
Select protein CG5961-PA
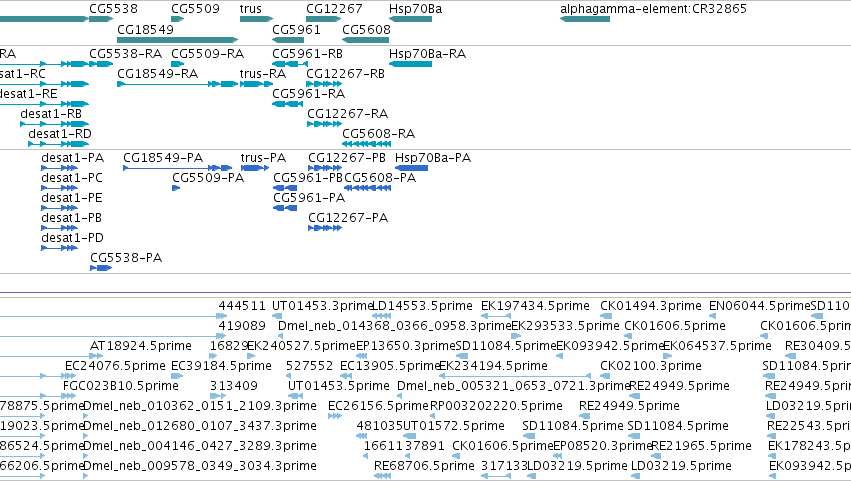[x=309, y=198]
